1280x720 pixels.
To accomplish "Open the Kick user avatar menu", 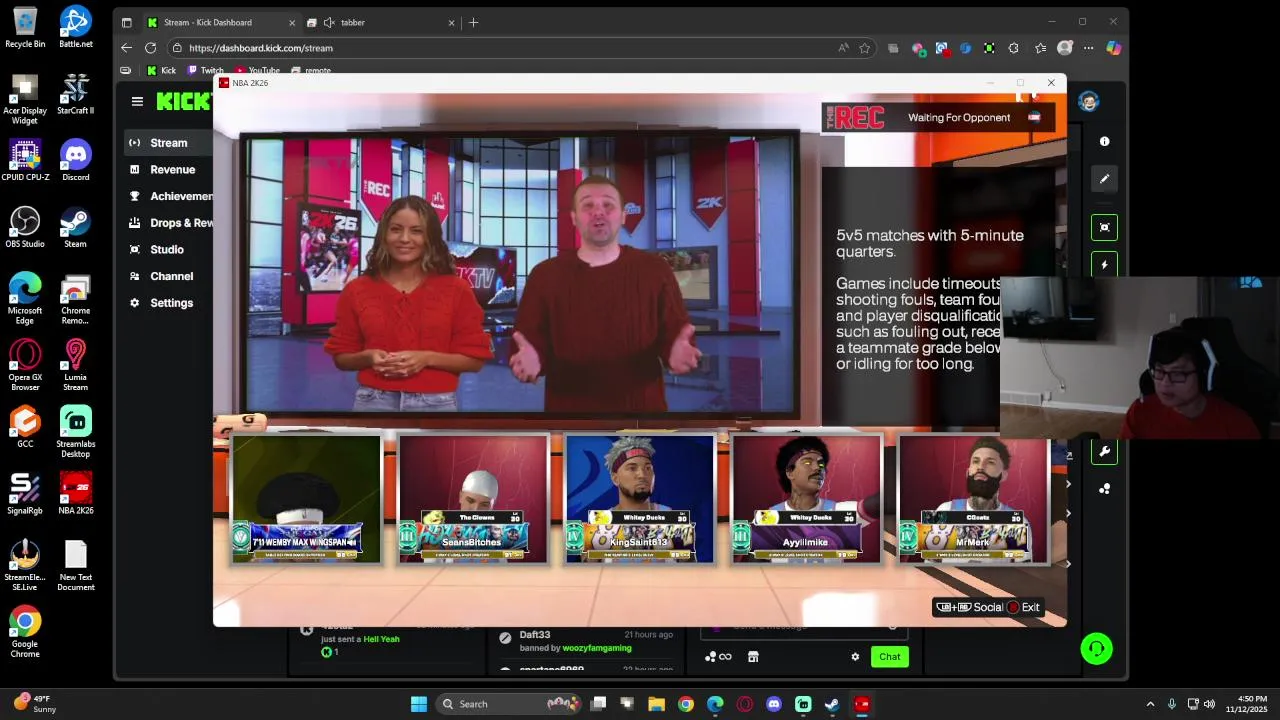I will pos(1089,101).
